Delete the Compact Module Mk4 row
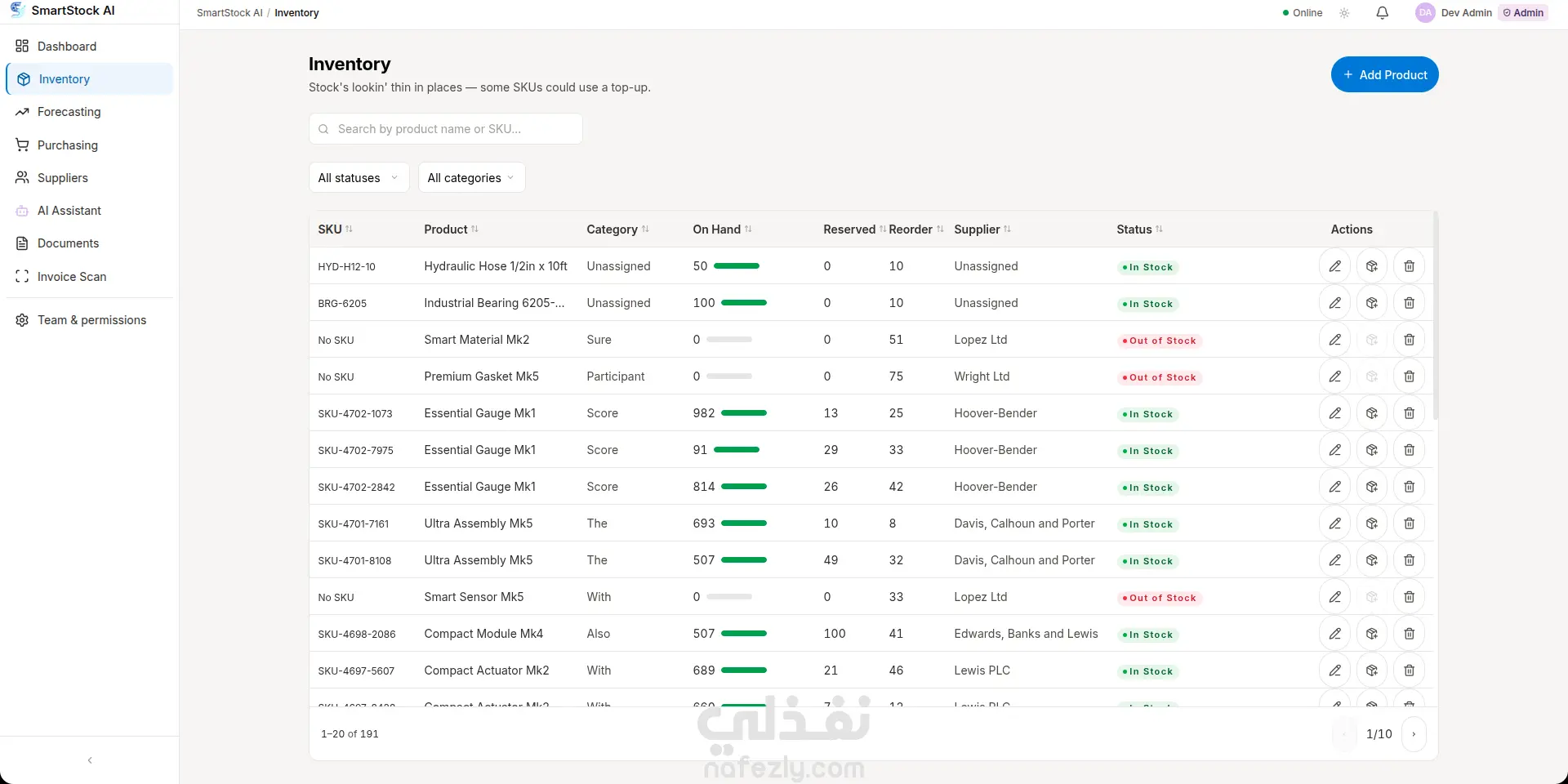The height and width of the screenshot is (784, 1568). click(1409, 634)
